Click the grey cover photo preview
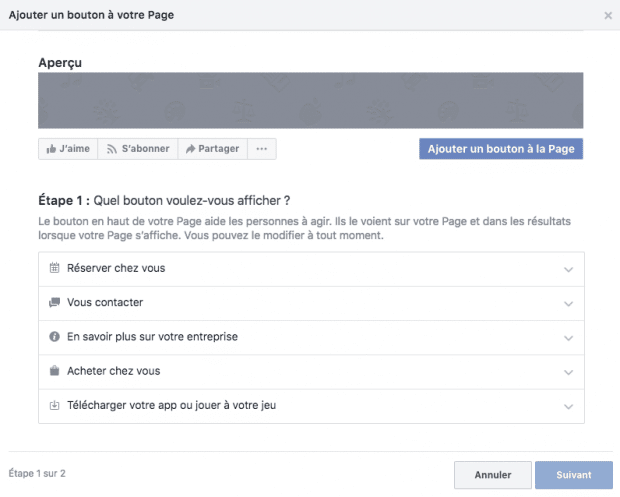Screen dimensions: 620x497 (x=310, y=100)
